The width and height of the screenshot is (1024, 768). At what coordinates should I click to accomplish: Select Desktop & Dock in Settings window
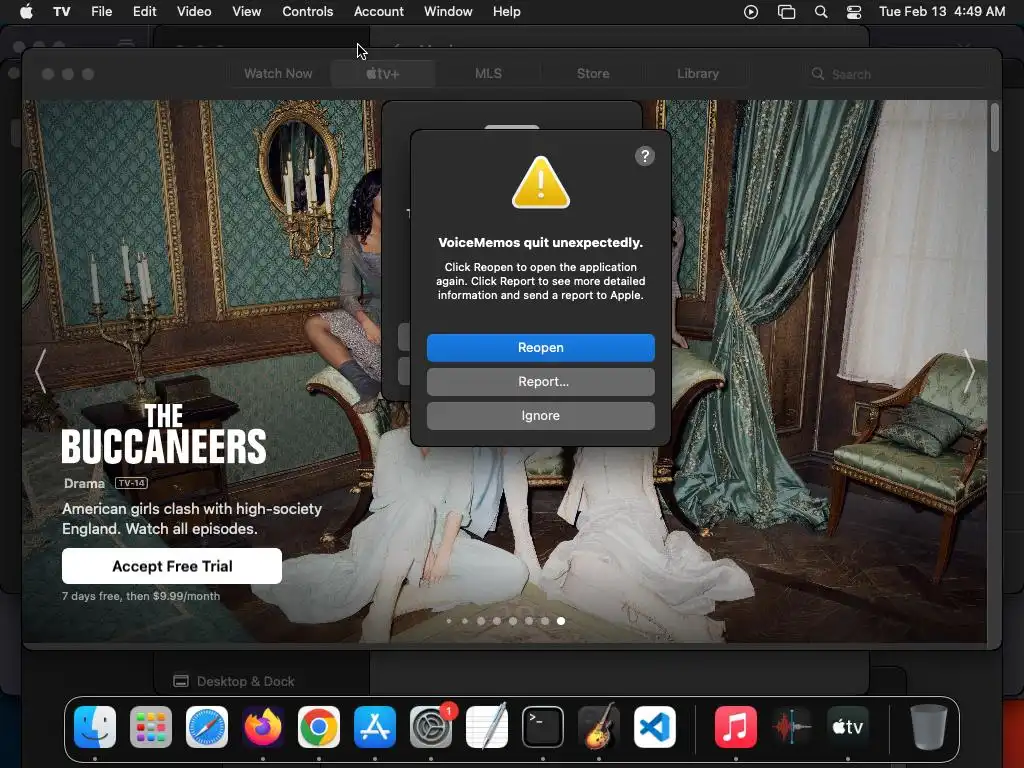point(234,681)
